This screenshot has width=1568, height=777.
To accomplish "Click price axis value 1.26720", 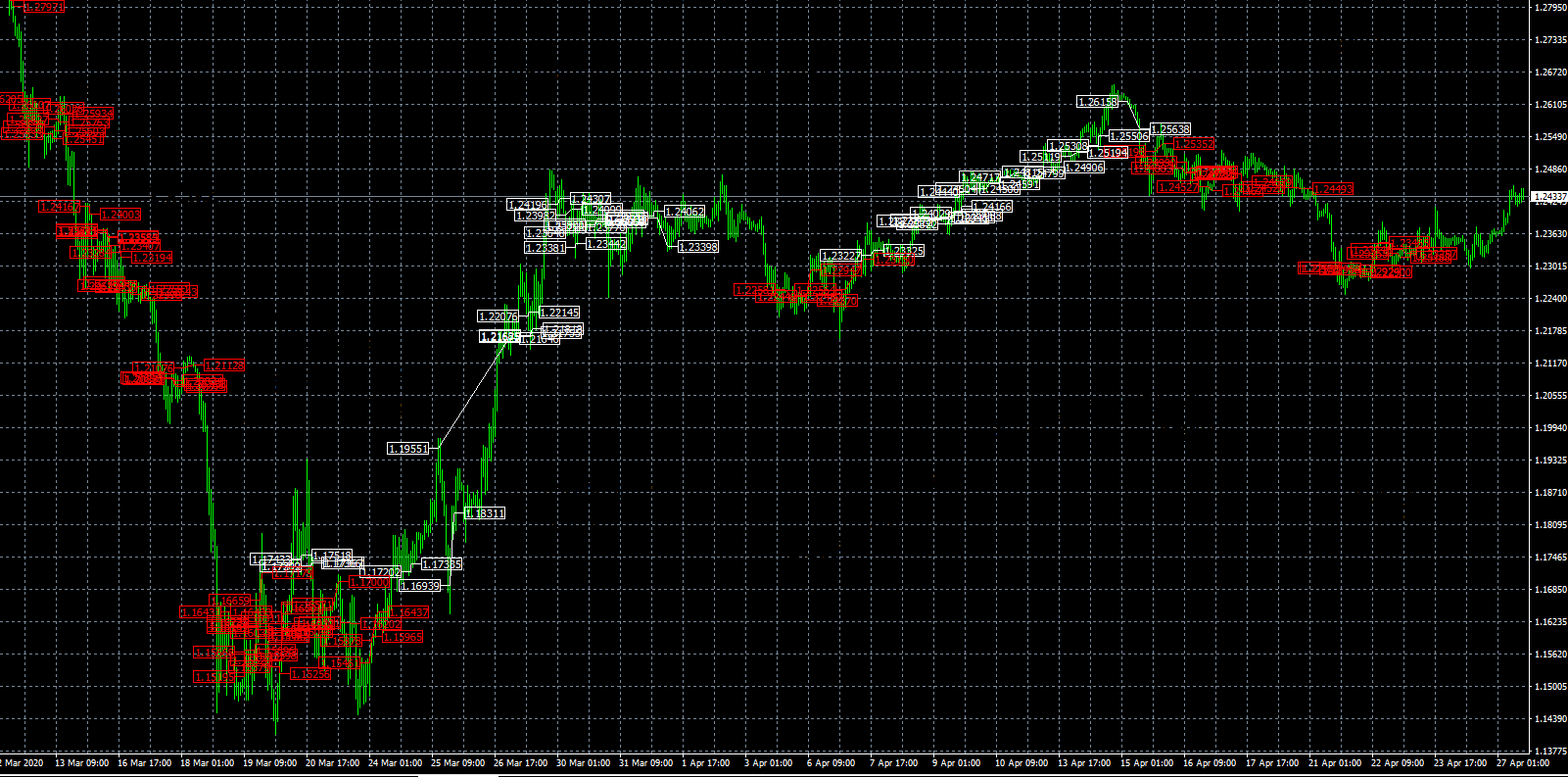I will (x=1550, y=73).
